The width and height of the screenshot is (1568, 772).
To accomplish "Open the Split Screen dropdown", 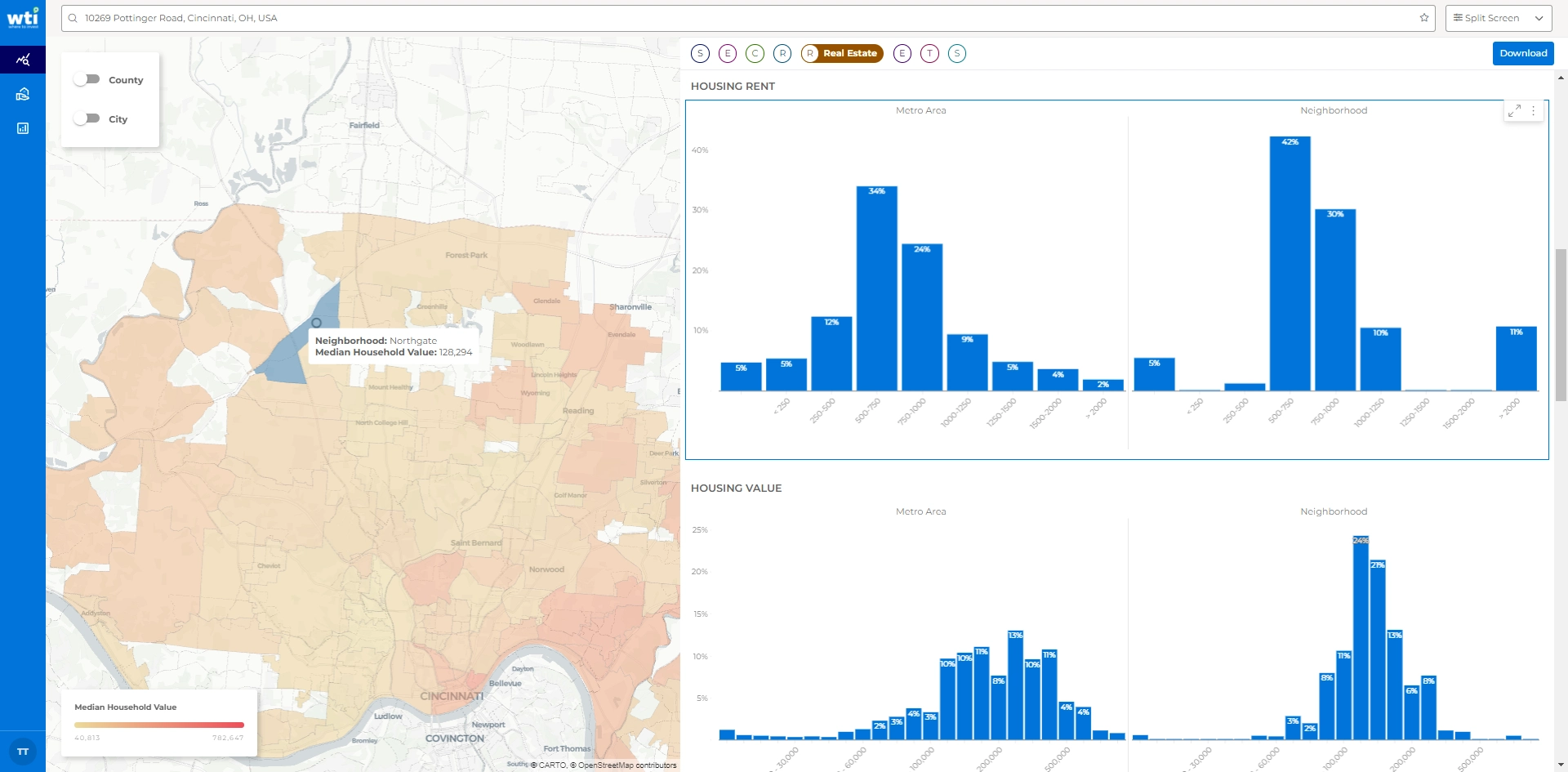I will (1498, 18).
